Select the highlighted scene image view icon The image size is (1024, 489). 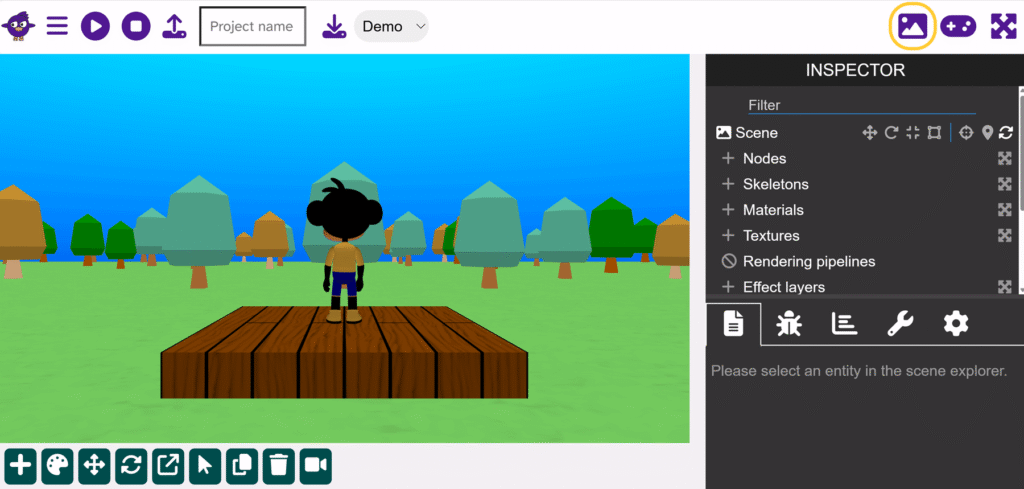tap(912, 26)
